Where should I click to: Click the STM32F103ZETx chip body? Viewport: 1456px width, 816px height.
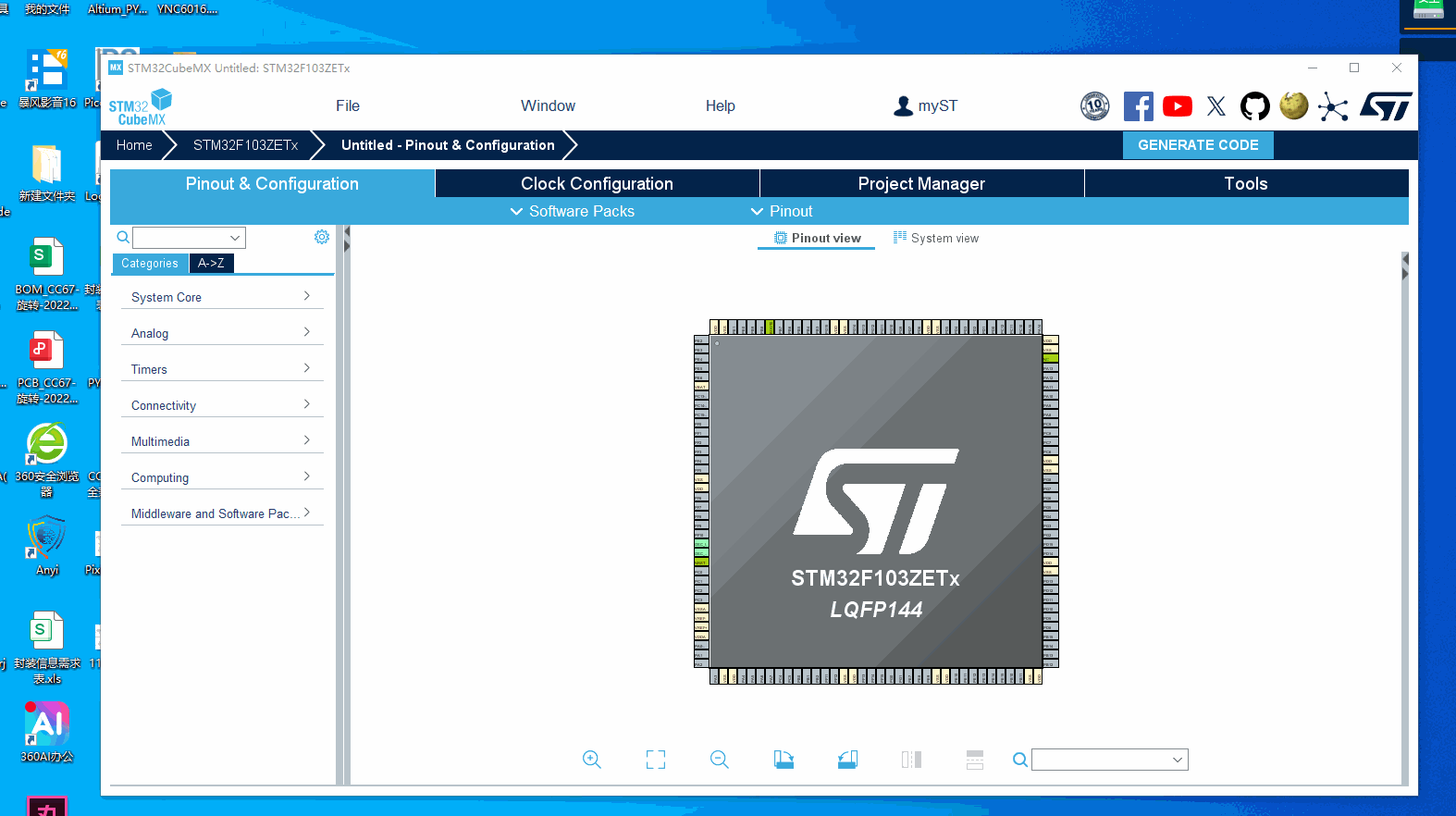(876, 501)
